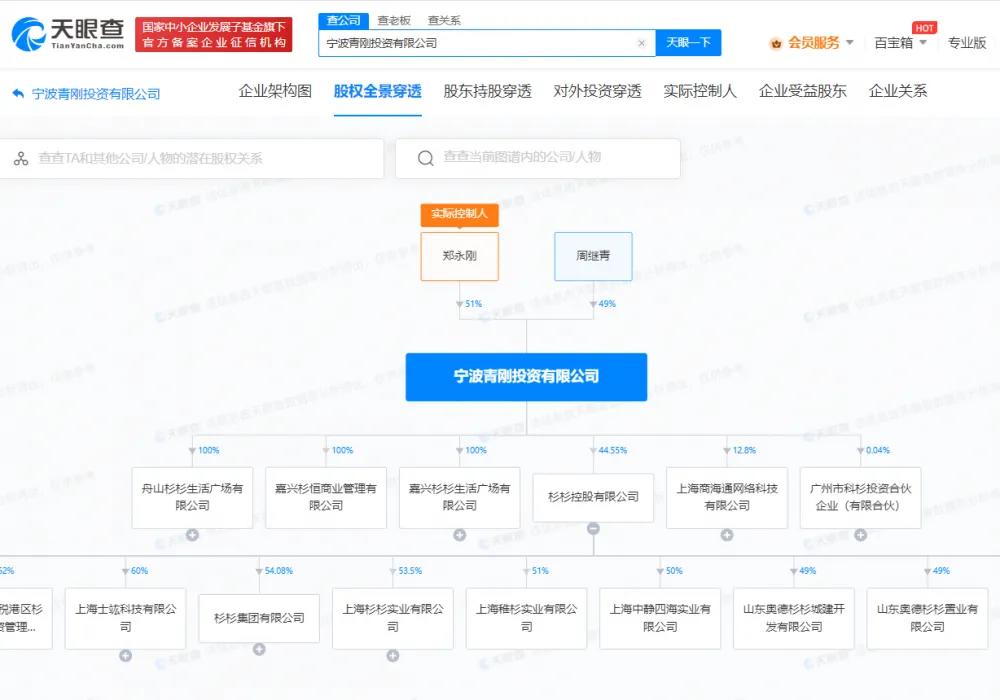The width and height of the screenshot is (1000, 700).
Task: Select the 周继青 shareholder node
Action: click(593, 256)
